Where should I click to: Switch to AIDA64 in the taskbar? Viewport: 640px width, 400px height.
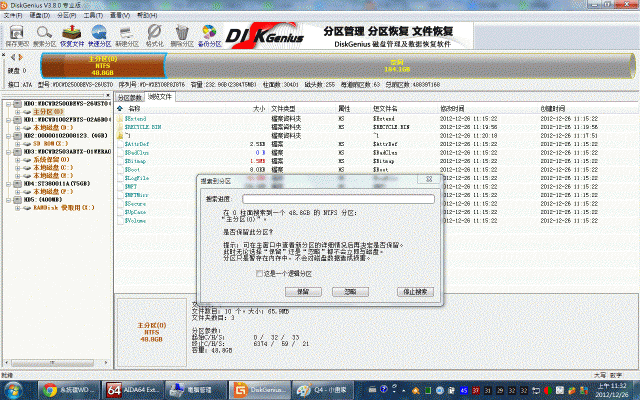click(x=133, y=390)
